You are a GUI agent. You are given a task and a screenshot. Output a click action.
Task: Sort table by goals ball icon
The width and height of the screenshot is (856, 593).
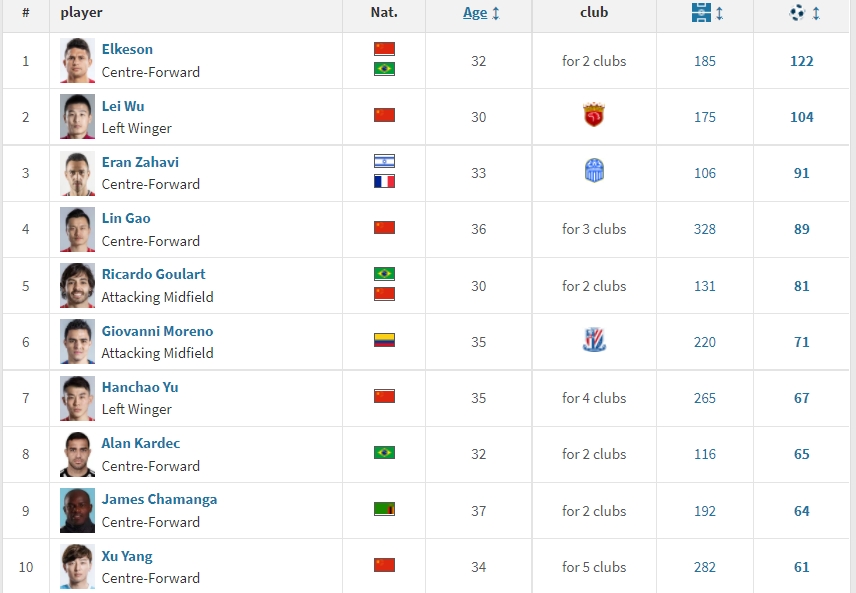click(x=797, y=13)
